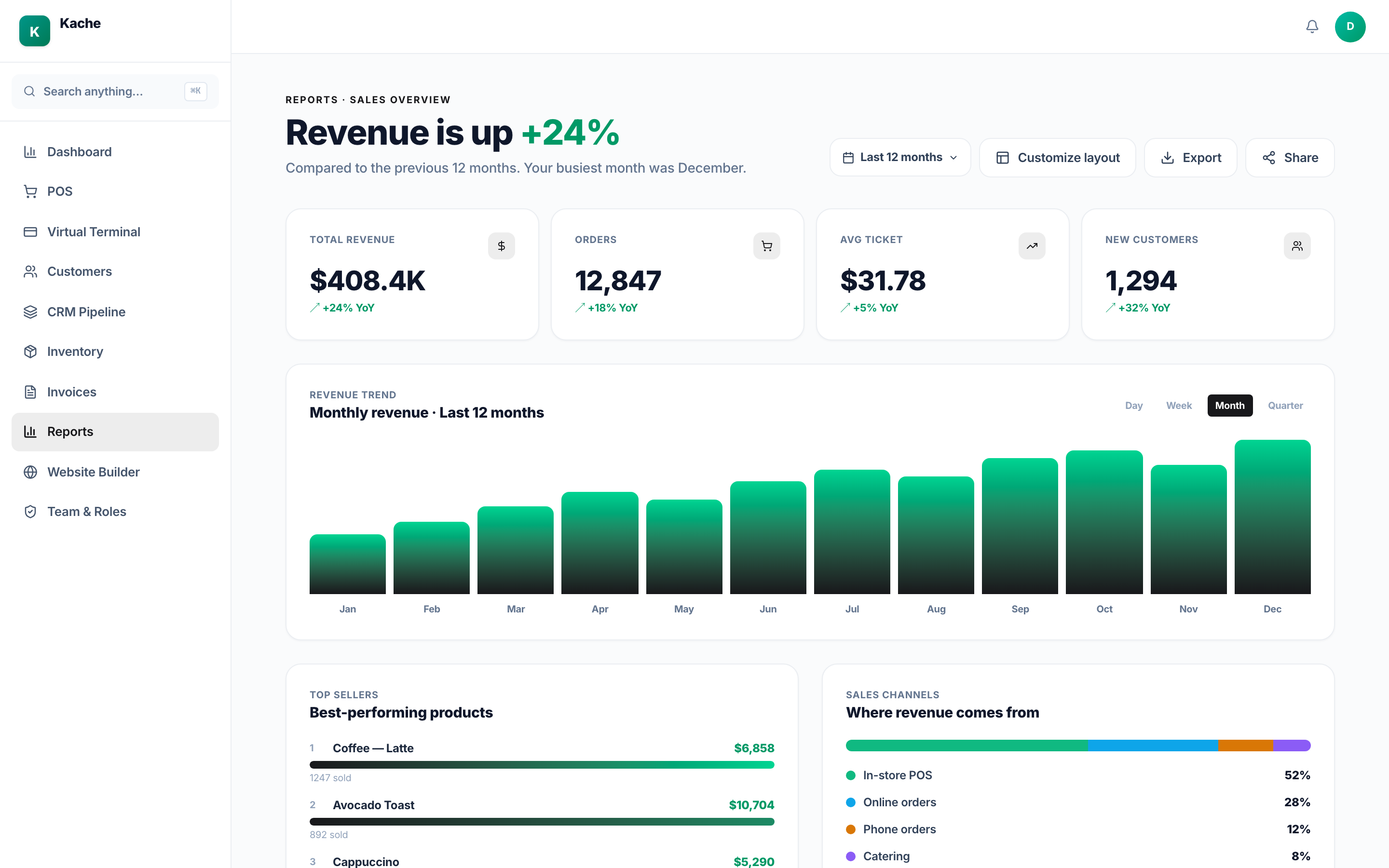The height and width of the screenshot is (868, 1389).
Task: Click the Orders 12,847 value
Action: (618, 281)
